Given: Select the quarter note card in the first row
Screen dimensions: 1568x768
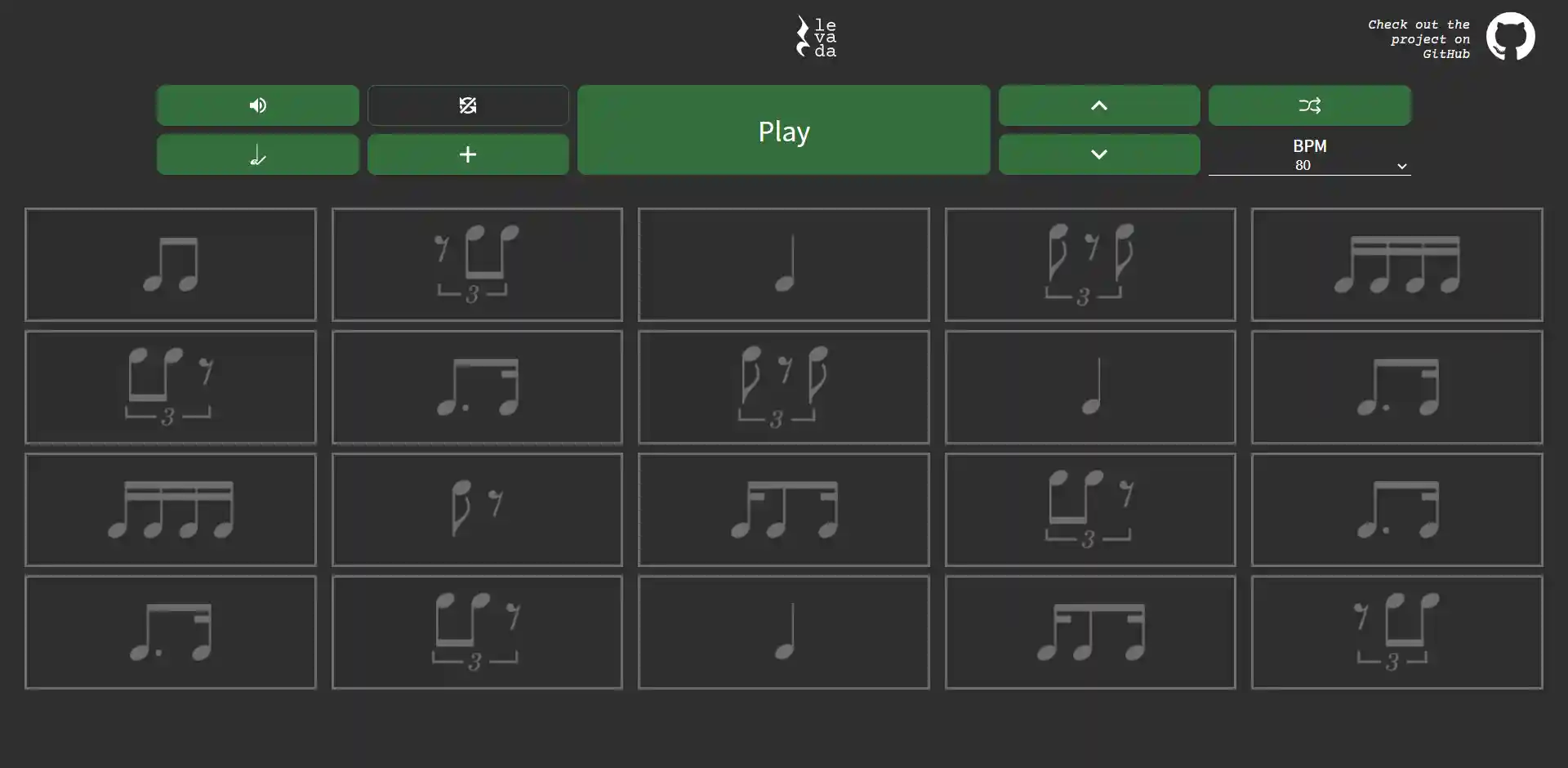Looking at the screenshot, I should [783, 265].
